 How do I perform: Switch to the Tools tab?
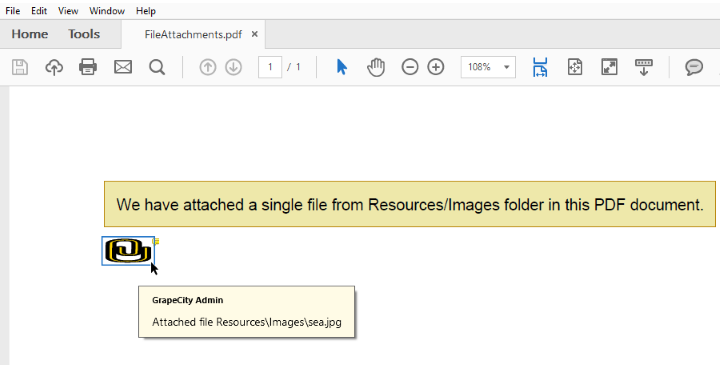click(84, 34)
